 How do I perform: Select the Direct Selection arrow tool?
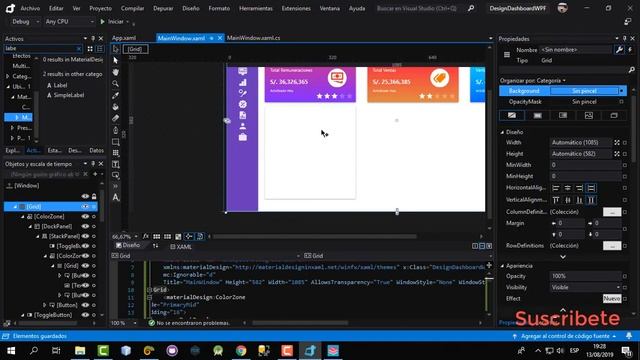pos(116,60)
